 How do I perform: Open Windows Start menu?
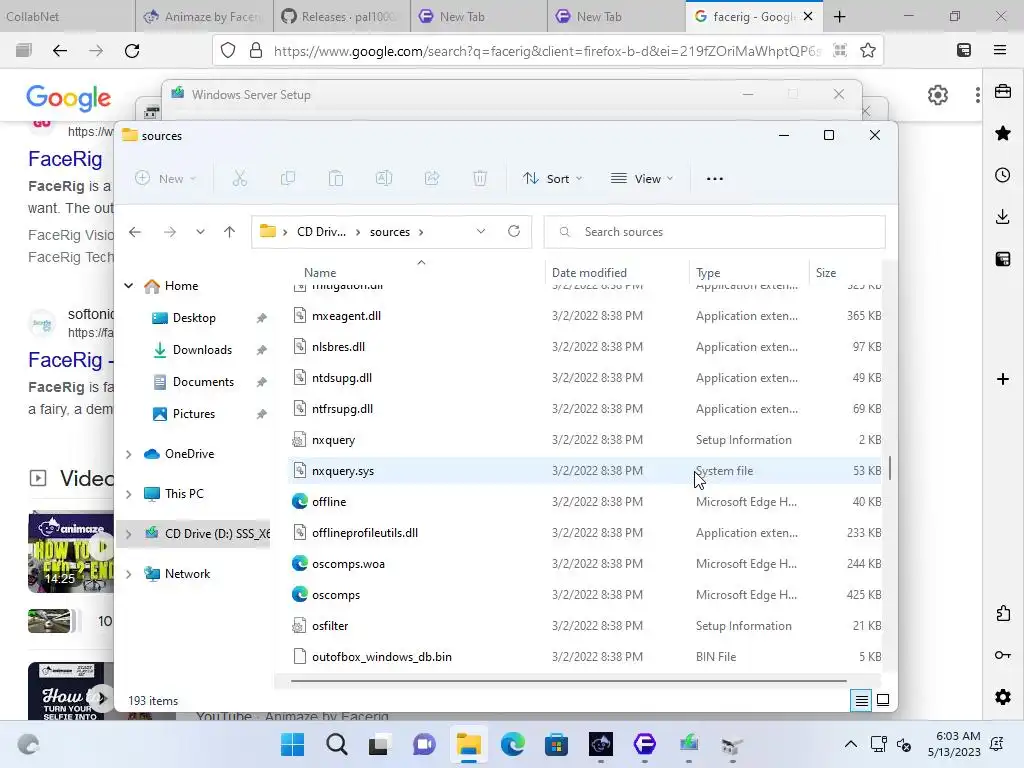coord(293,744)
